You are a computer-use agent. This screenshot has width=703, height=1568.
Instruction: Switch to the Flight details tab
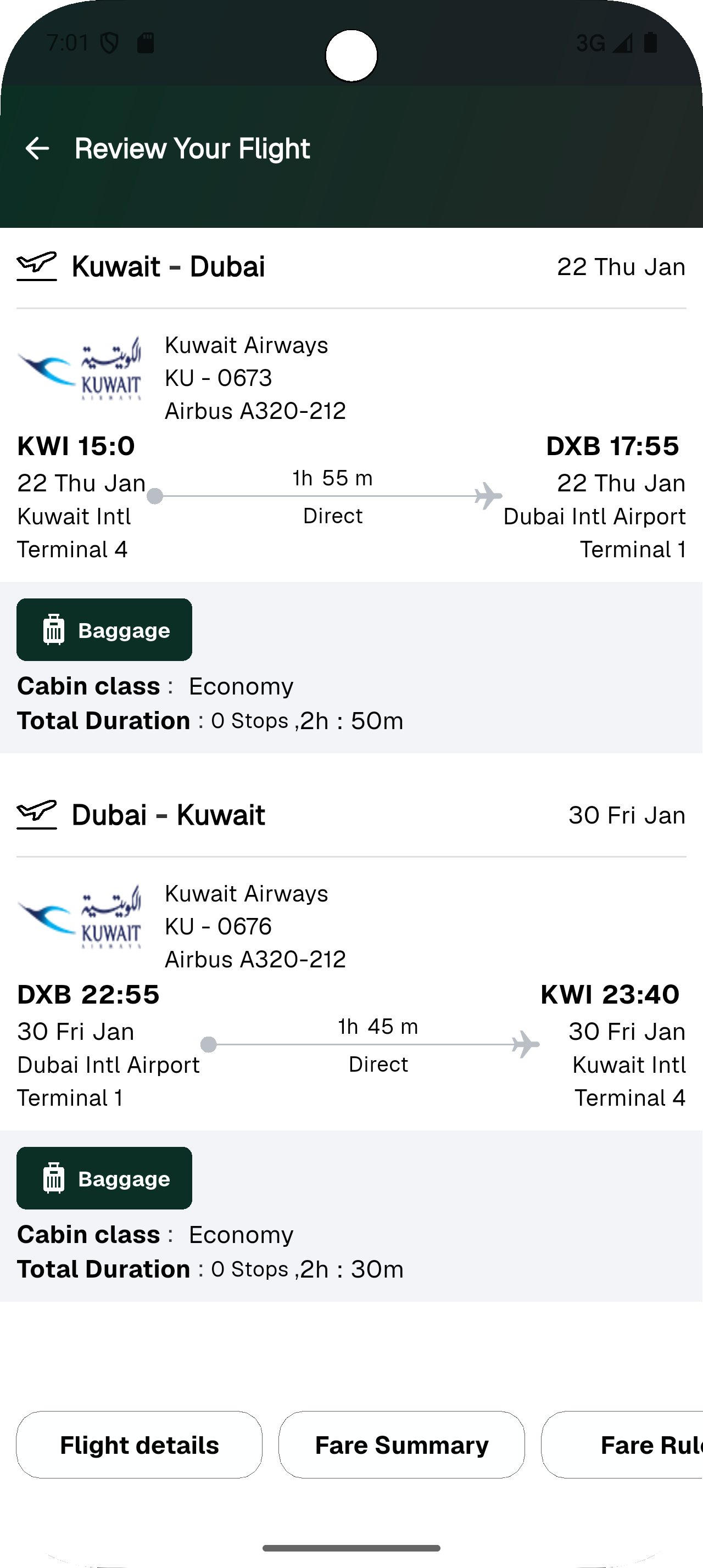[140, 1445]
